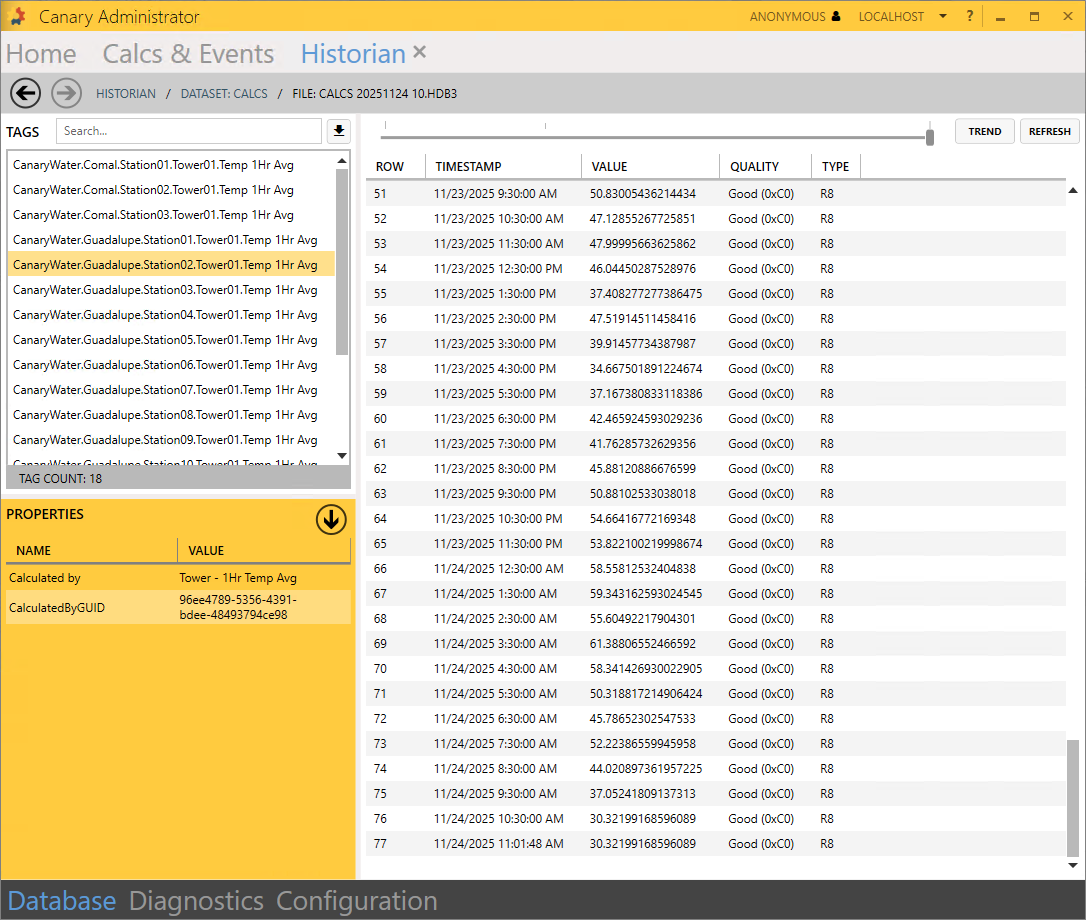Collapse the Properties panel with the down-arrow icon
This screenshot has width=1086, height=920.
(331, 519)
